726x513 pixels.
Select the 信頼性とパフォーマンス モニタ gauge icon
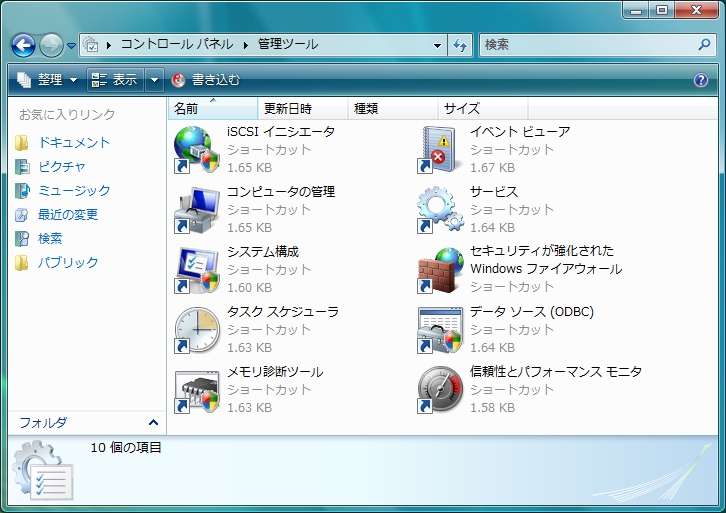pos(440,390)
